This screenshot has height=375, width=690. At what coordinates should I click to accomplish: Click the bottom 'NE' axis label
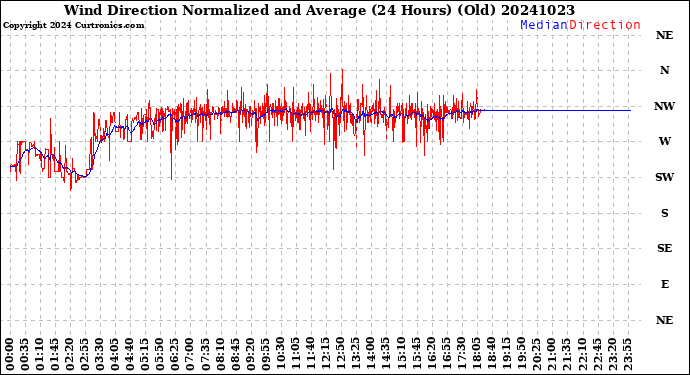point(664,320)
